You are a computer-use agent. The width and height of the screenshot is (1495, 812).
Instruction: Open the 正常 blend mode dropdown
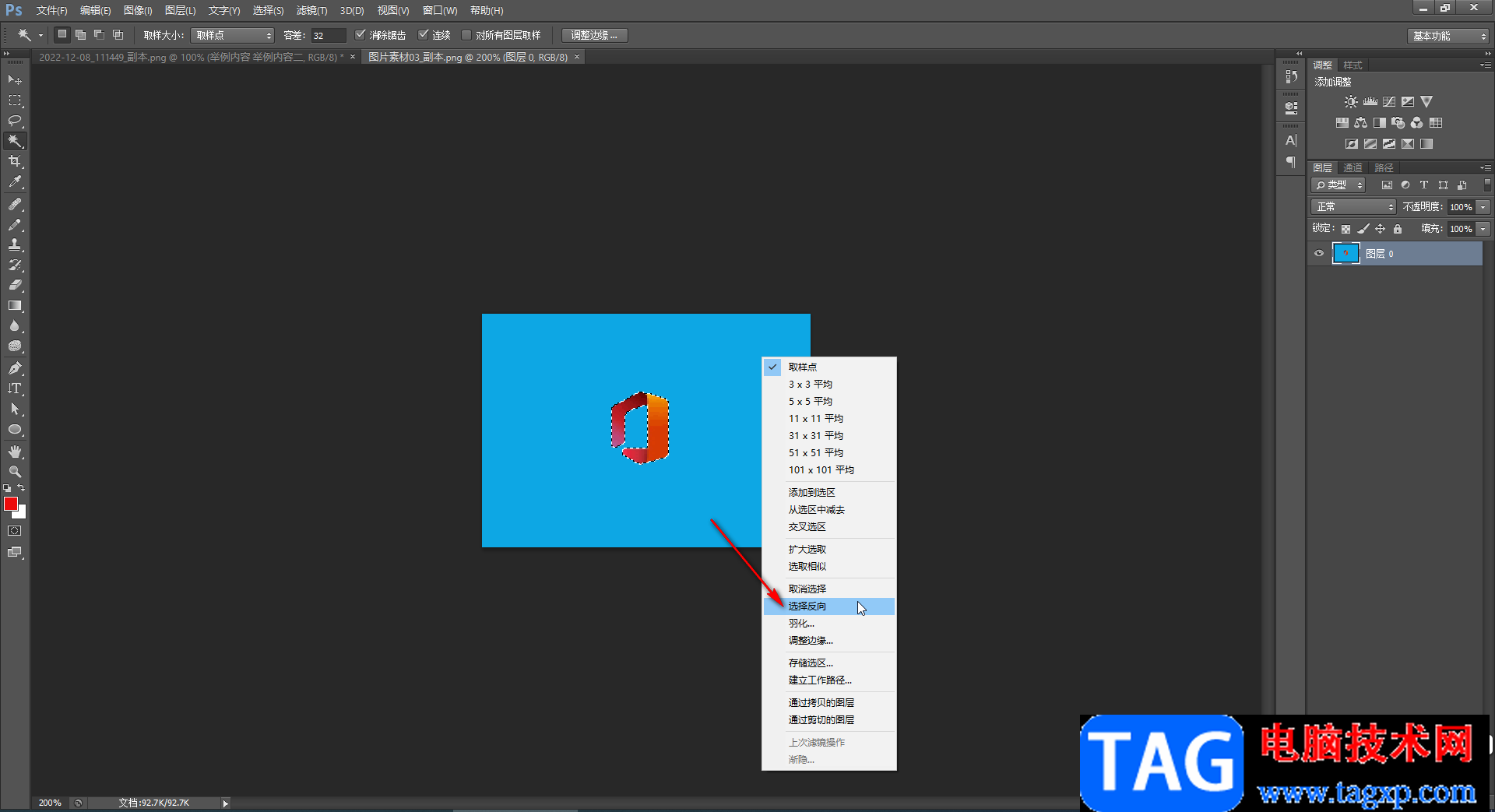pos(1354,206)
